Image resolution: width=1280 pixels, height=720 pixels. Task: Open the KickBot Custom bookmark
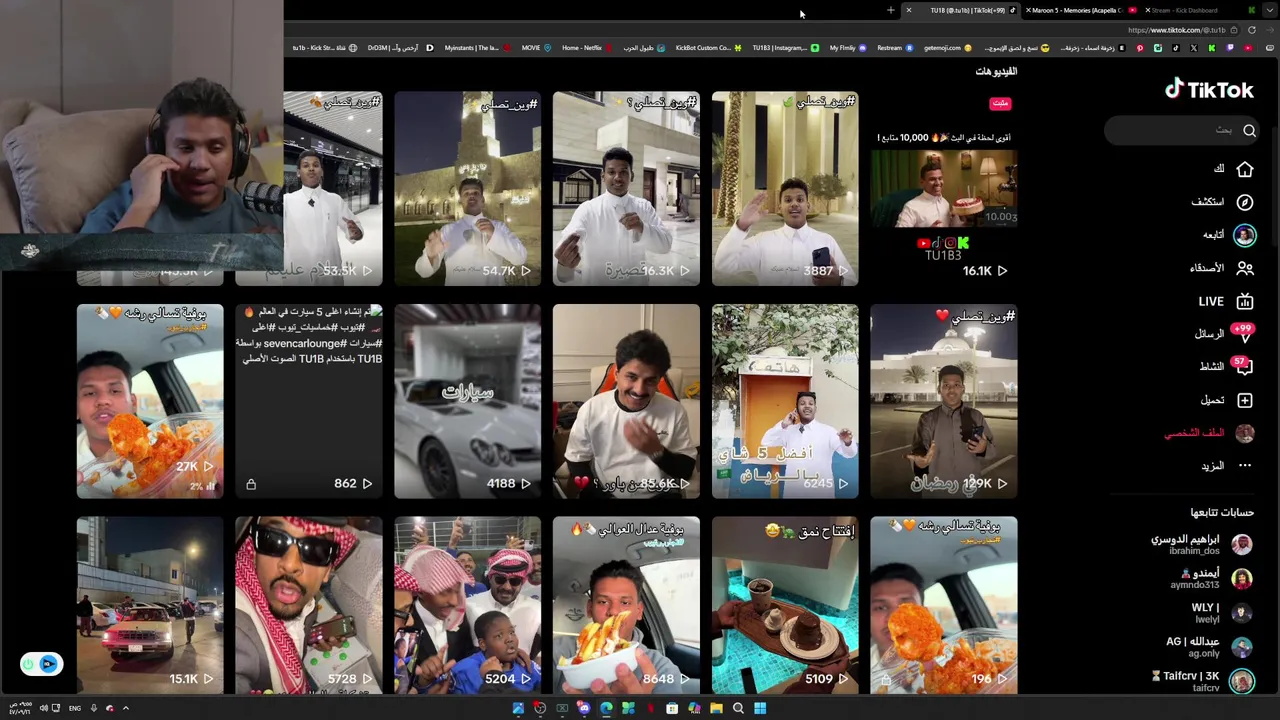pos(708,48)
